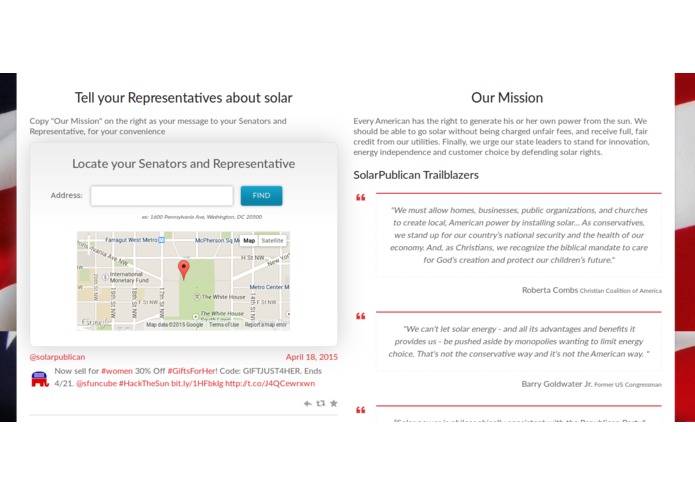Click the Republican elephant avatar icon
The height and width of the screenshot is (494, 695).
[40, 379]
